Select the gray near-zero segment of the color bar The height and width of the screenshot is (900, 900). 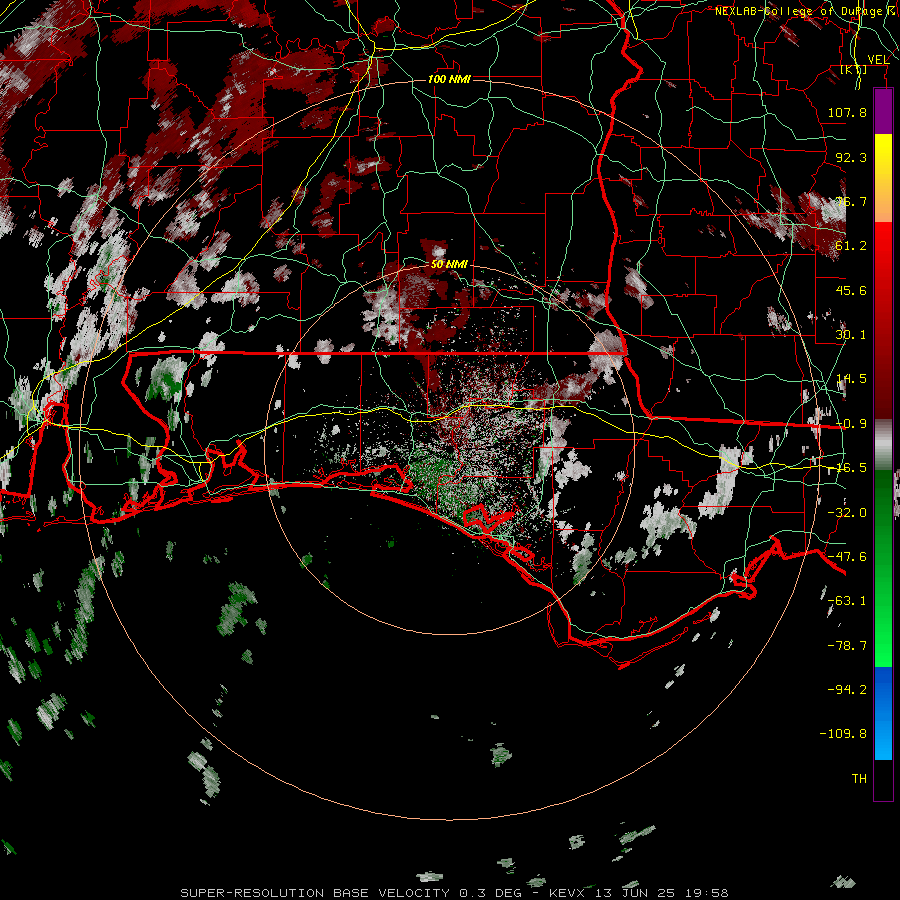tap(883, 445)
